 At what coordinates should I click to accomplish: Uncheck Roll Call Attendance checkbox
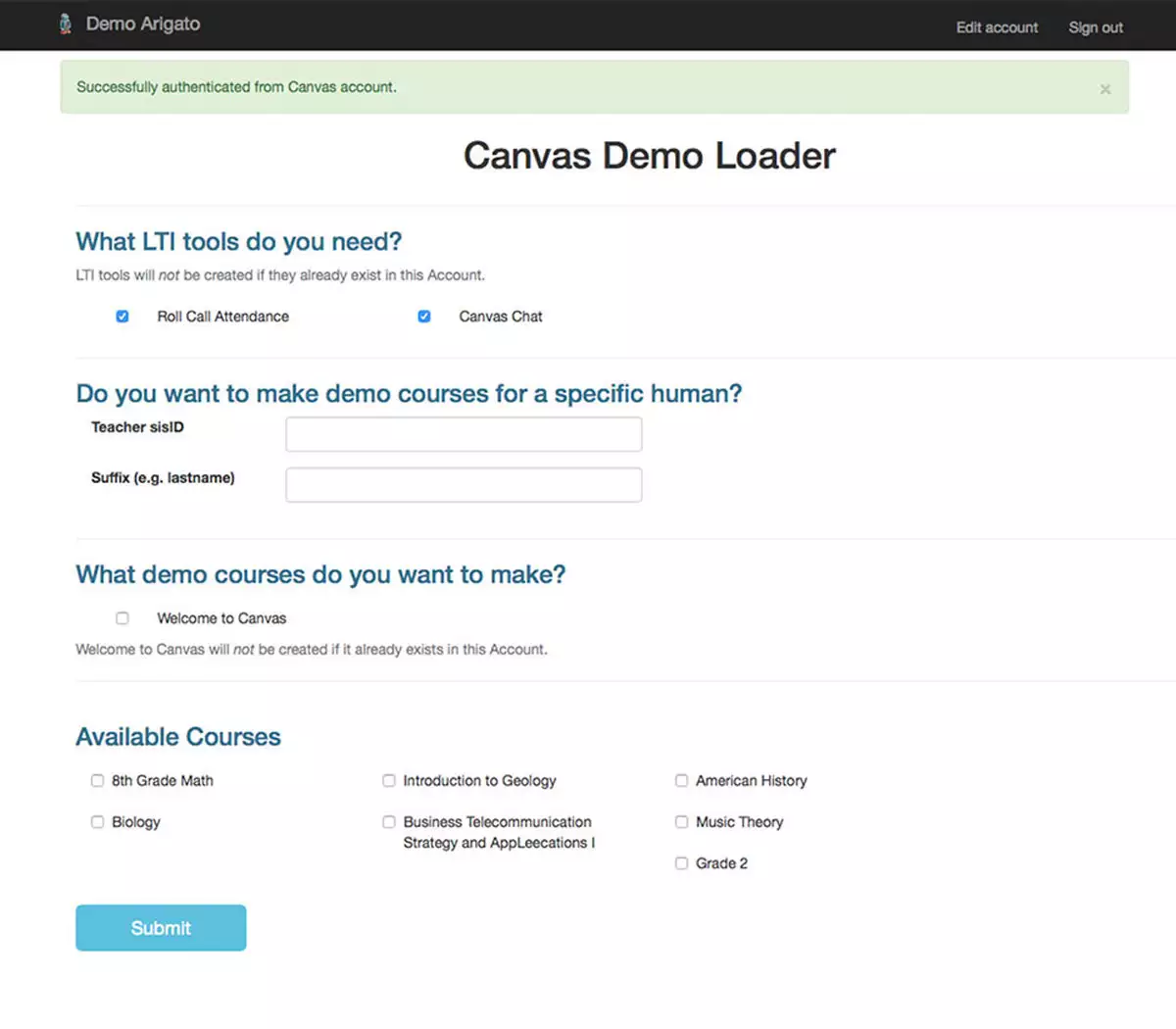pos(122,317)
